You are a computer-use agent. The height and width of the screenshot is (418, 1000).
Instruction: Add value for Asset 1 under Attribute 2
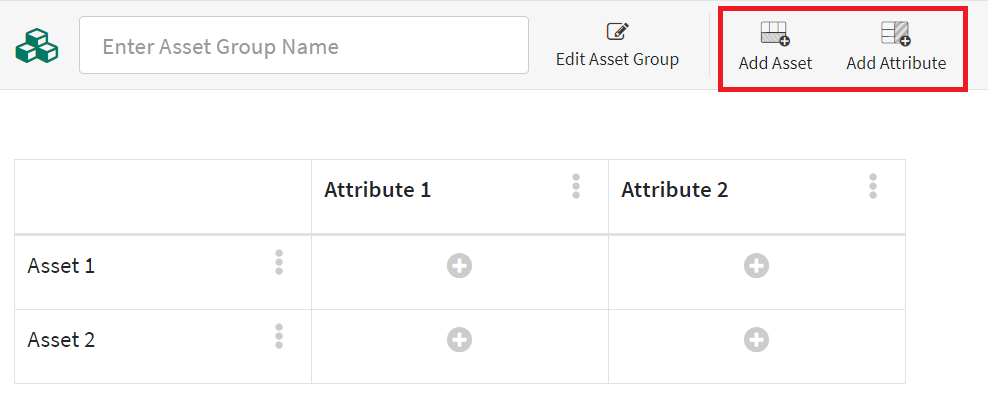tap(756, 266)
